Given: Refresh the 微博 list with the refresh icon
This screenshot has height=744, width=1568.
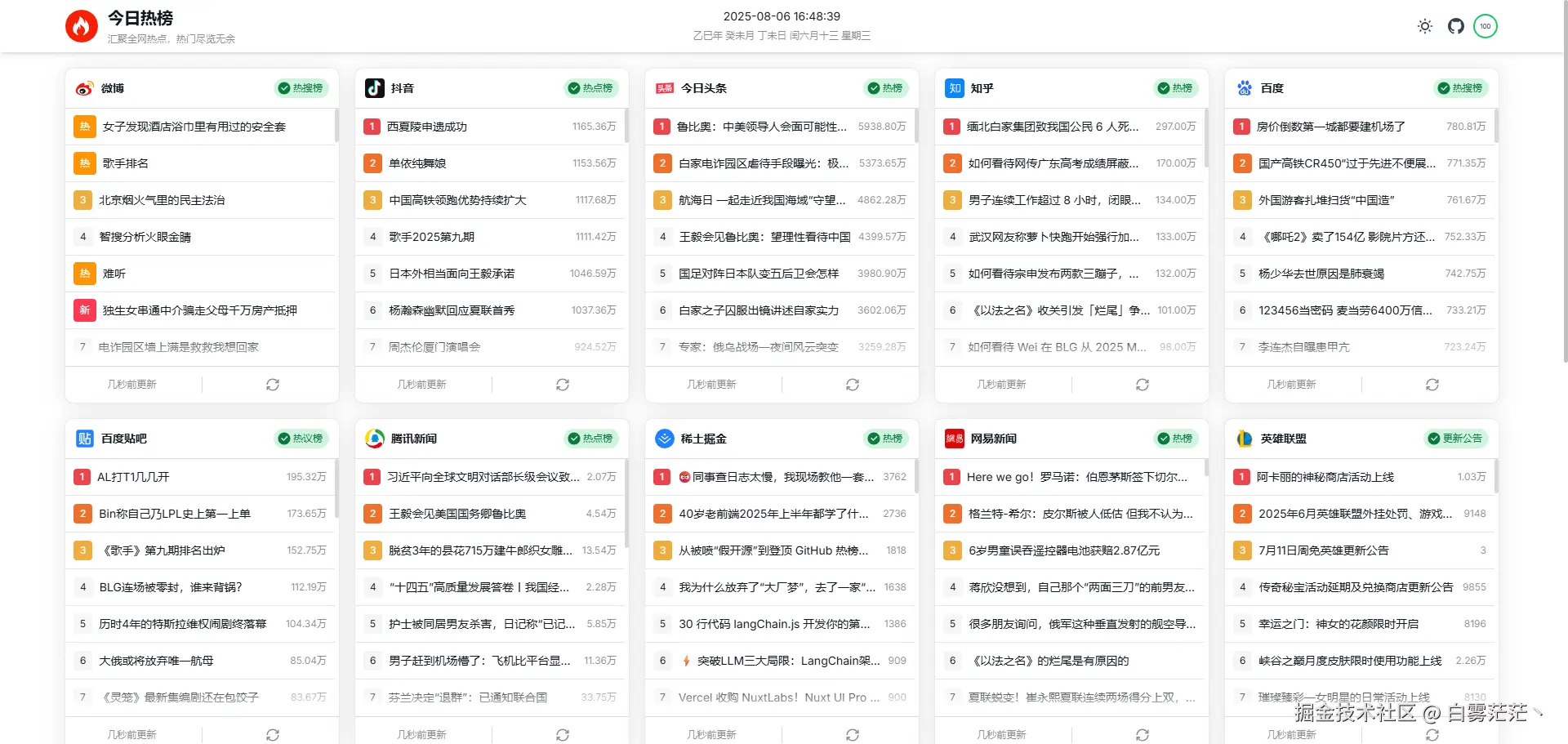Looking at the screenshot, I should pos(273,384).
